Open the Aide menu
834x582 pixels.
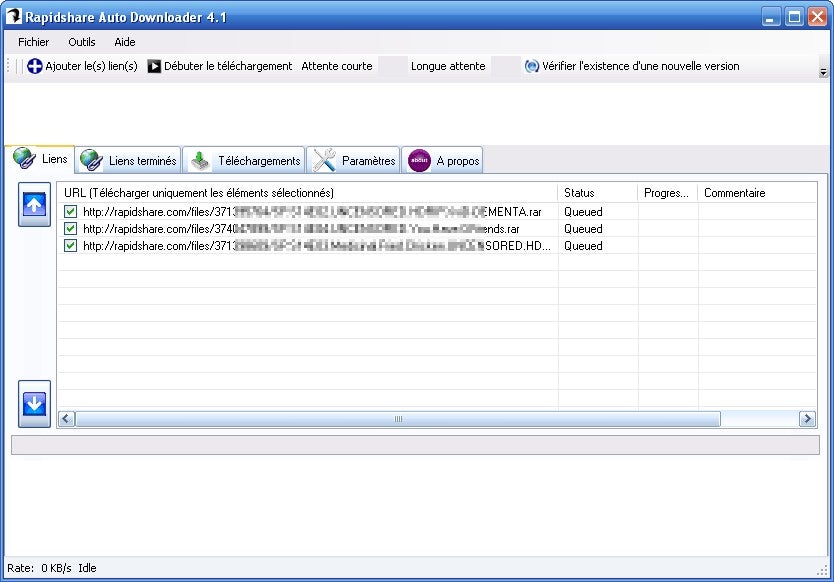point(124,42)
